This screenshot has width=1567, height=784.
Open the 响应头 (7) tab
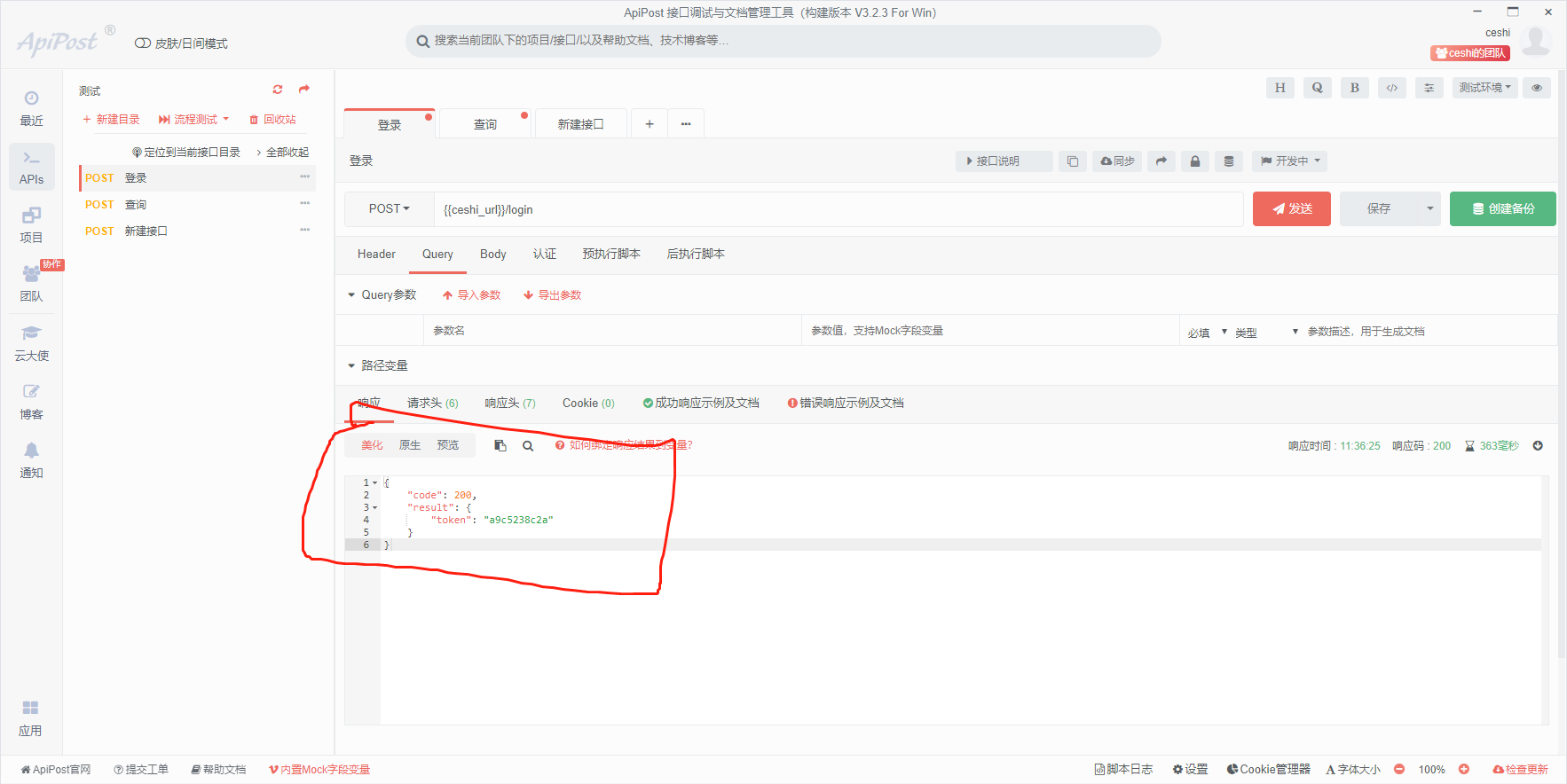[x=510, y=404]
